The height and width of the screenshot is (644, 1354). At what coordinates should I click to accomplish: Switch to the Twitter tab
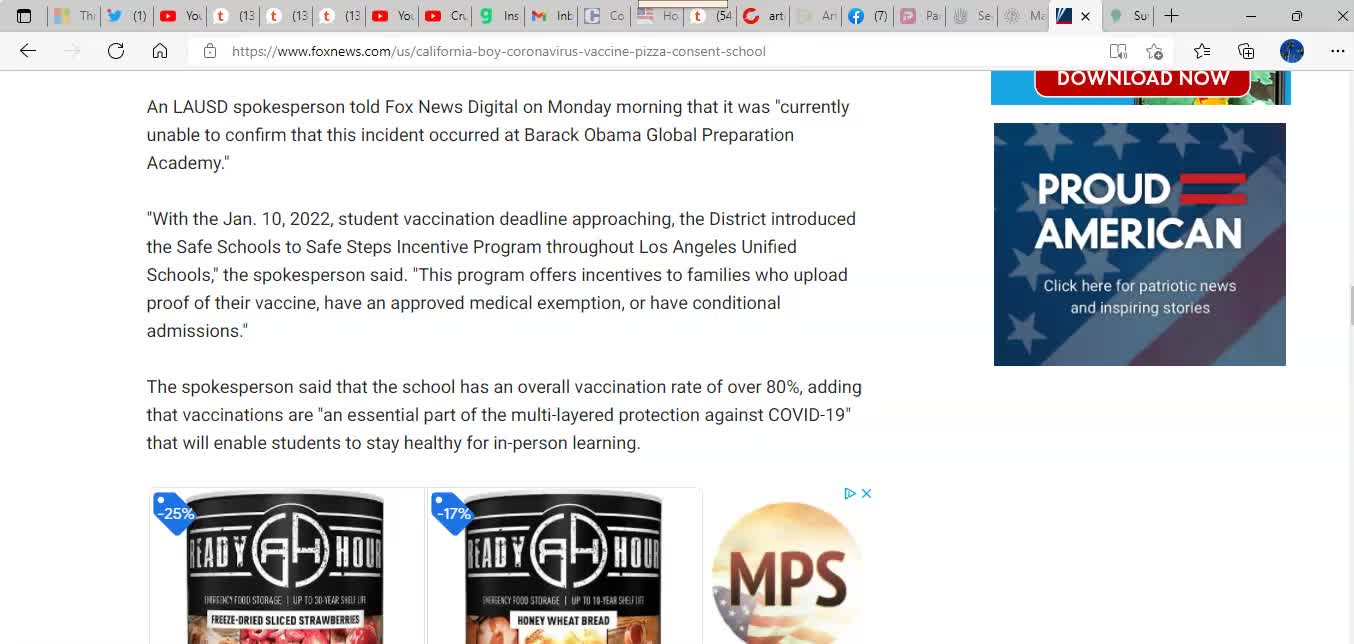pos(126,16)
